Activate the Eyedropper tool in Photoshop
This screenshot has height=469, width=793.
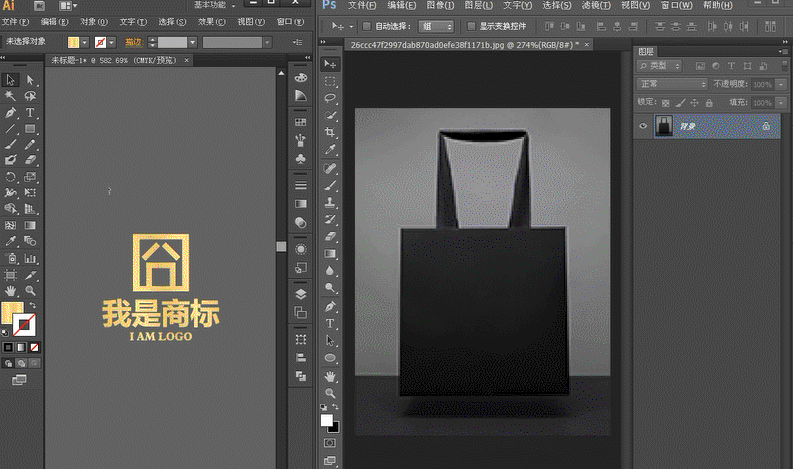tap(330, 149)
